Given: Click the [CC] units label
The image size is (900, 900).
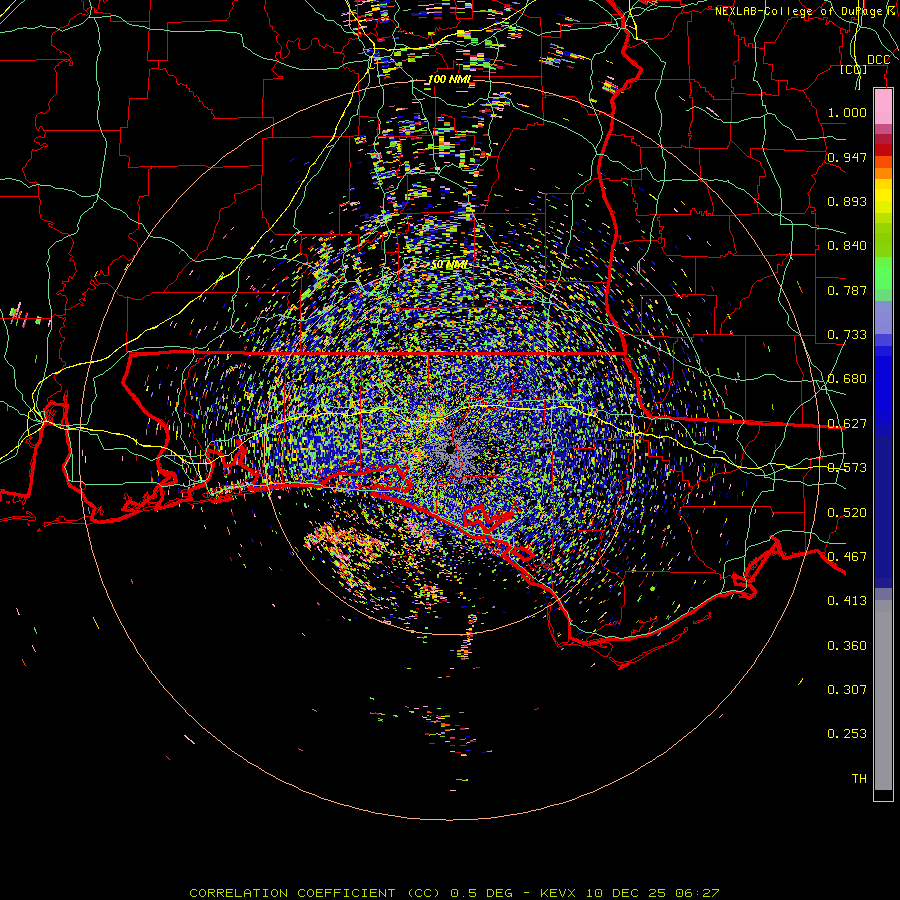Looking at the screenshot, I should [x=854, y=70].
